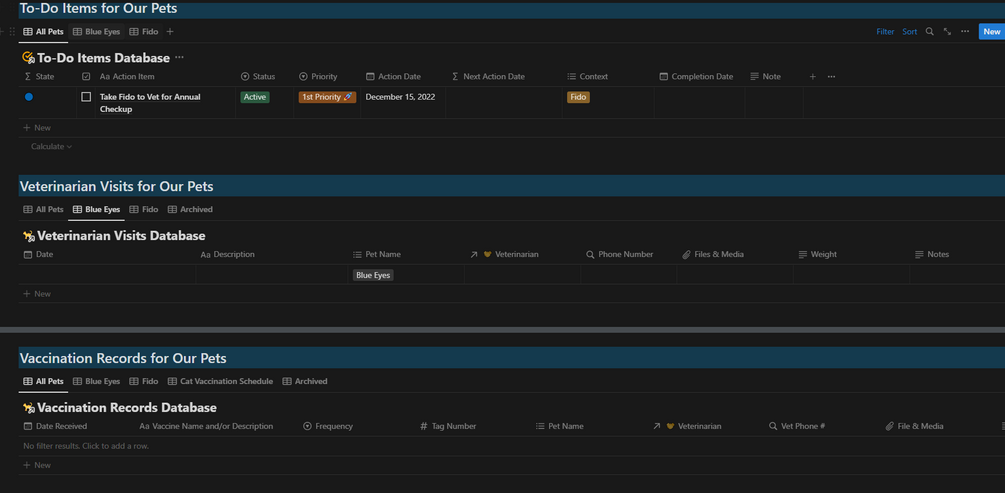This screenshot has height=493, width=1005.
Task: Open search in To-Do database toolbar
Action: [x=929, y=31]
